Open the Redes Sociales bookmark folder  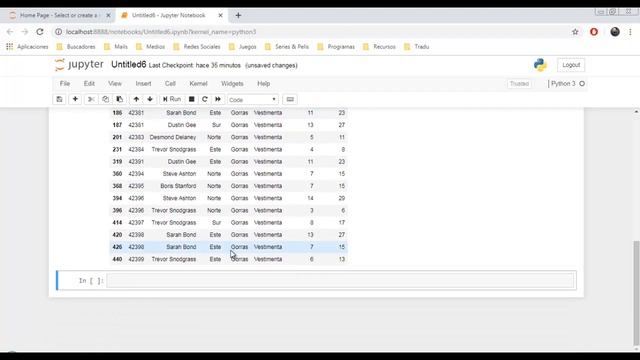[x=197, y=47]
